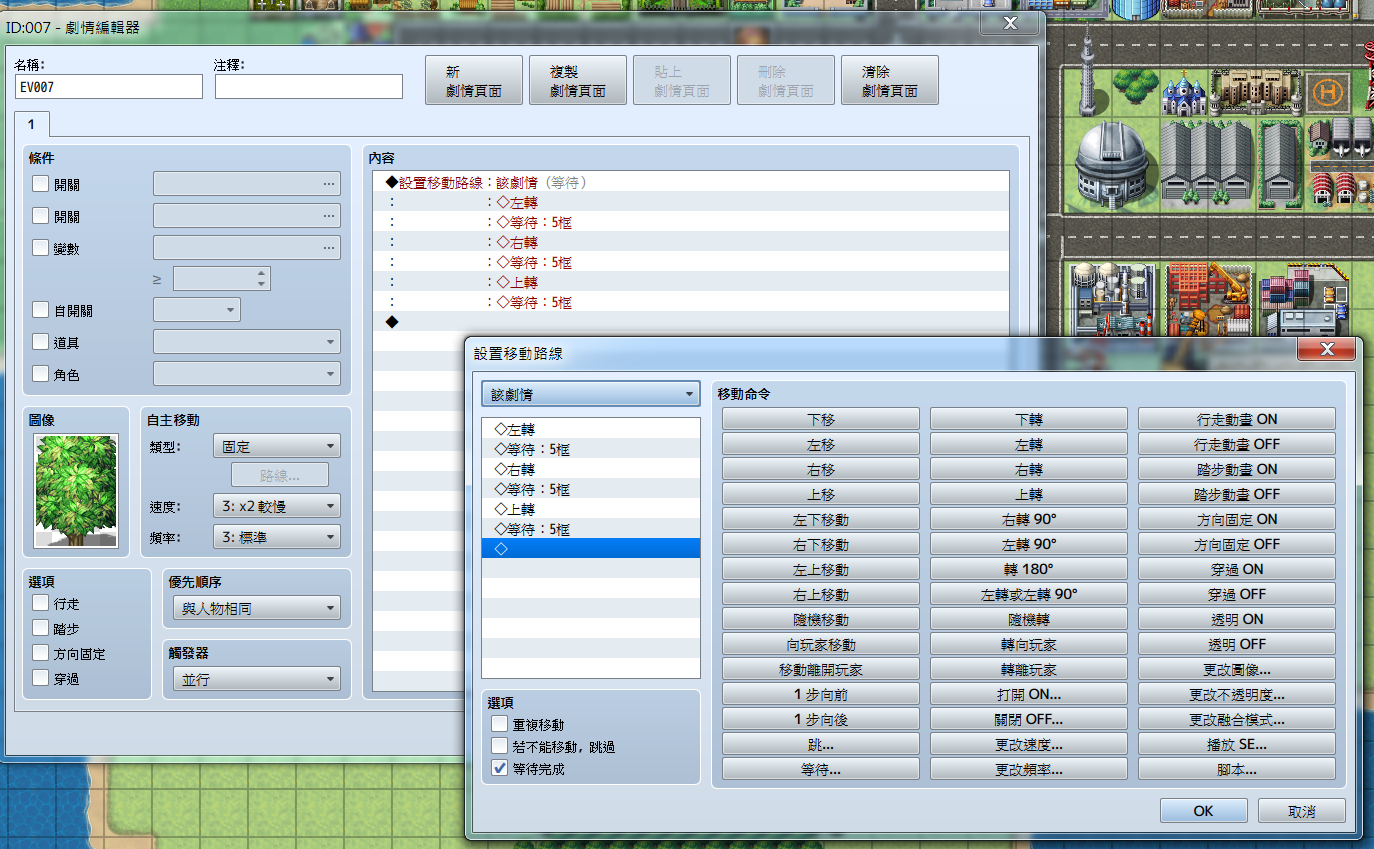This screenshot has width=1374, height=849.
Task: Click the 行走動畫 ON button
Action: pos(1237,419)
